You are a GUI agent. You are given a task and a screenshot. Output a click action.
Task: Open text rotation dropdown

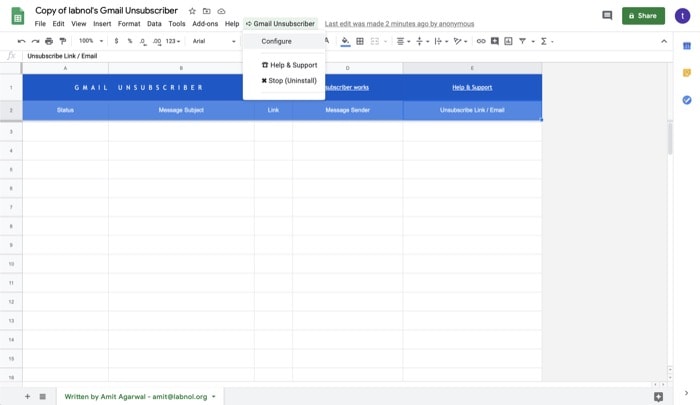tap(460, 41)
